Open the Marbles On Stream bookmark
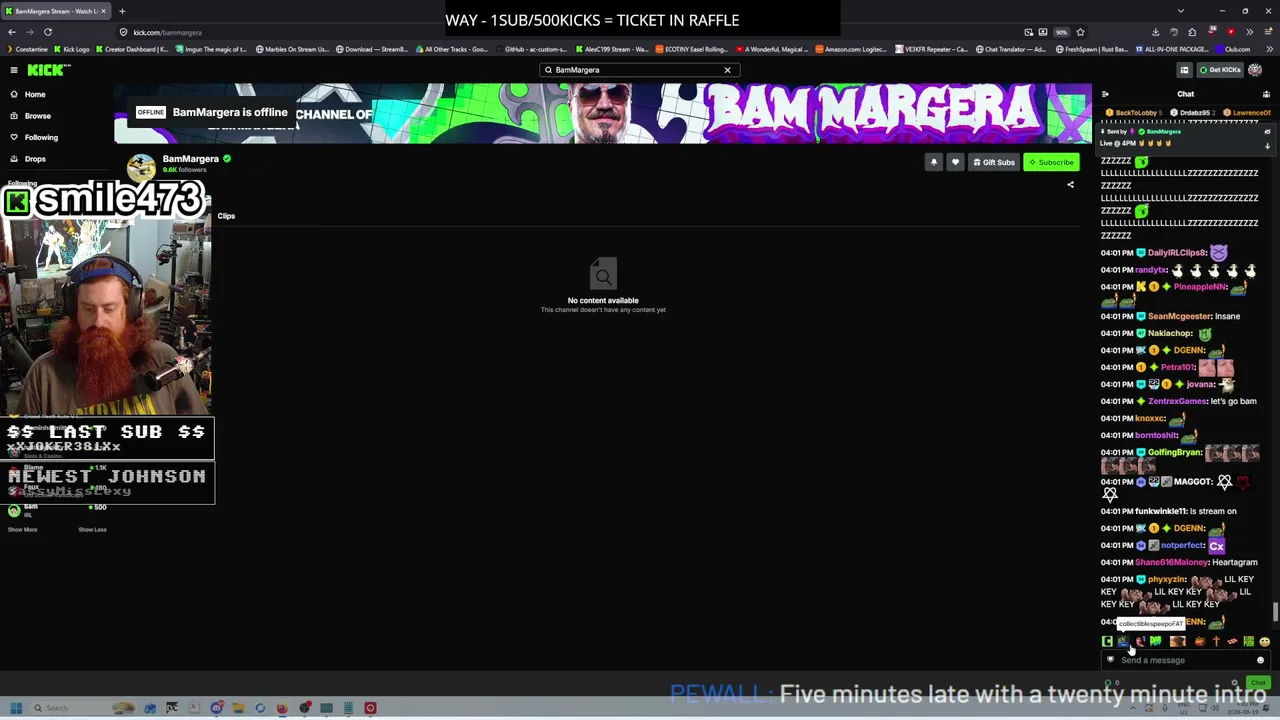Image resolution: width=1280 pixels, height=720 pixels. click(x=293, y=49)
